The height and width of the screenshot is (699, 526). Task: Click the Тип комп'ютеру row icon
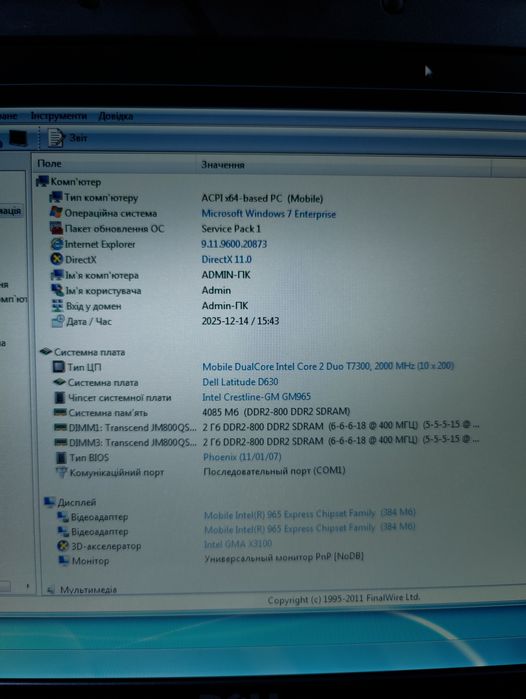tap(56, 197)
